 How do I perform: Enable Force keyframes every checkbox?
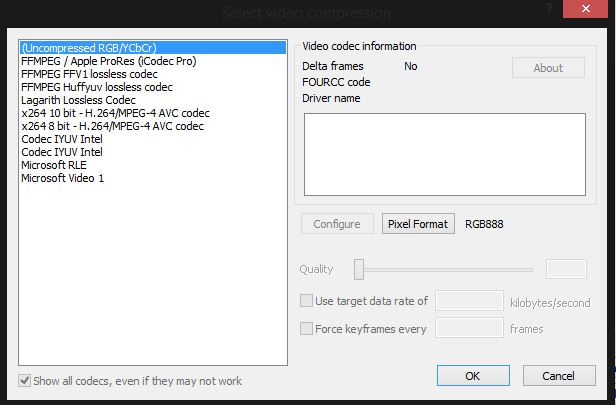307,328
